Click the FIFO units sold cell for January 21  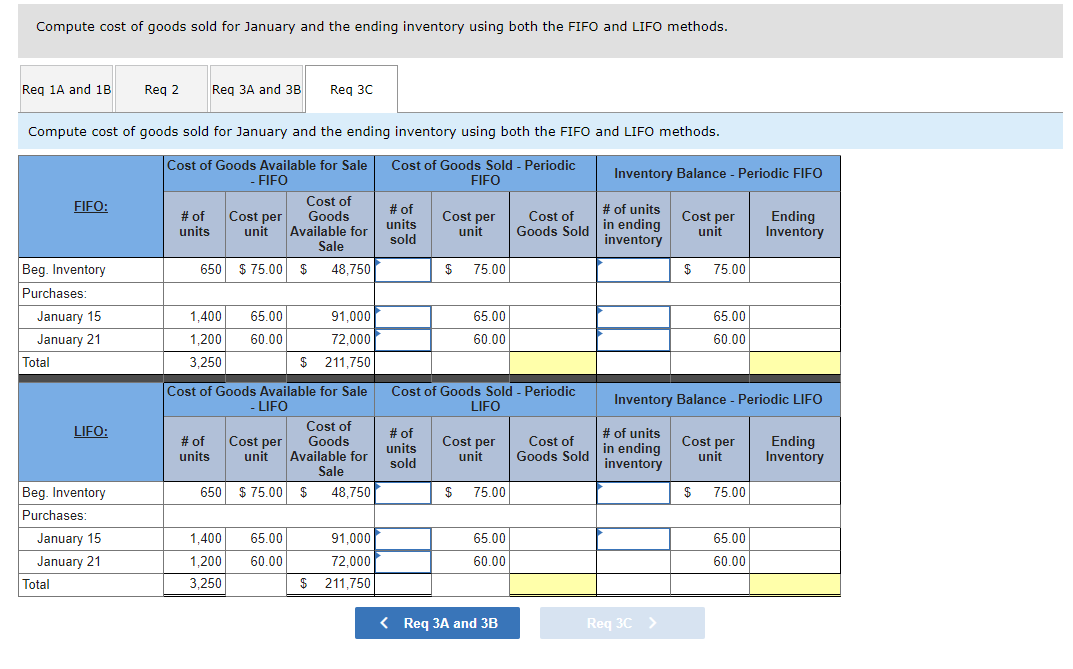click(402, 339)
